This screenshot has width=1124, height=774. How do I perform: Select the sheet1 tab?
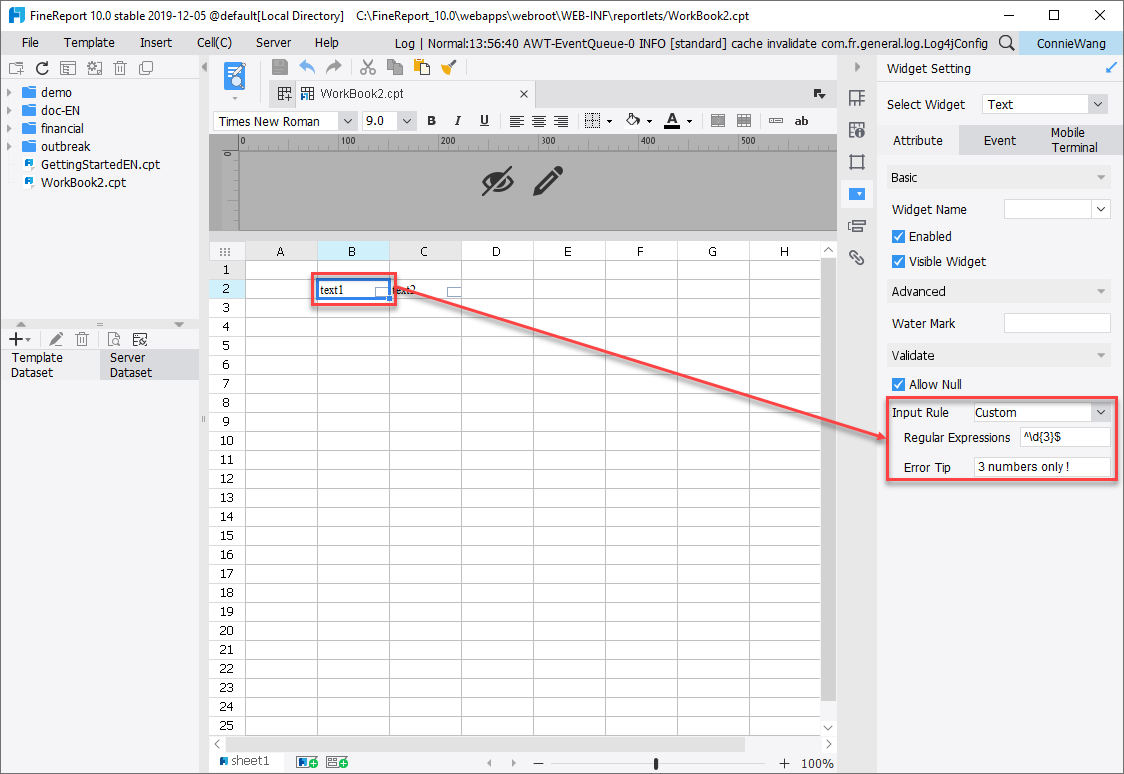tap(245, 761)
